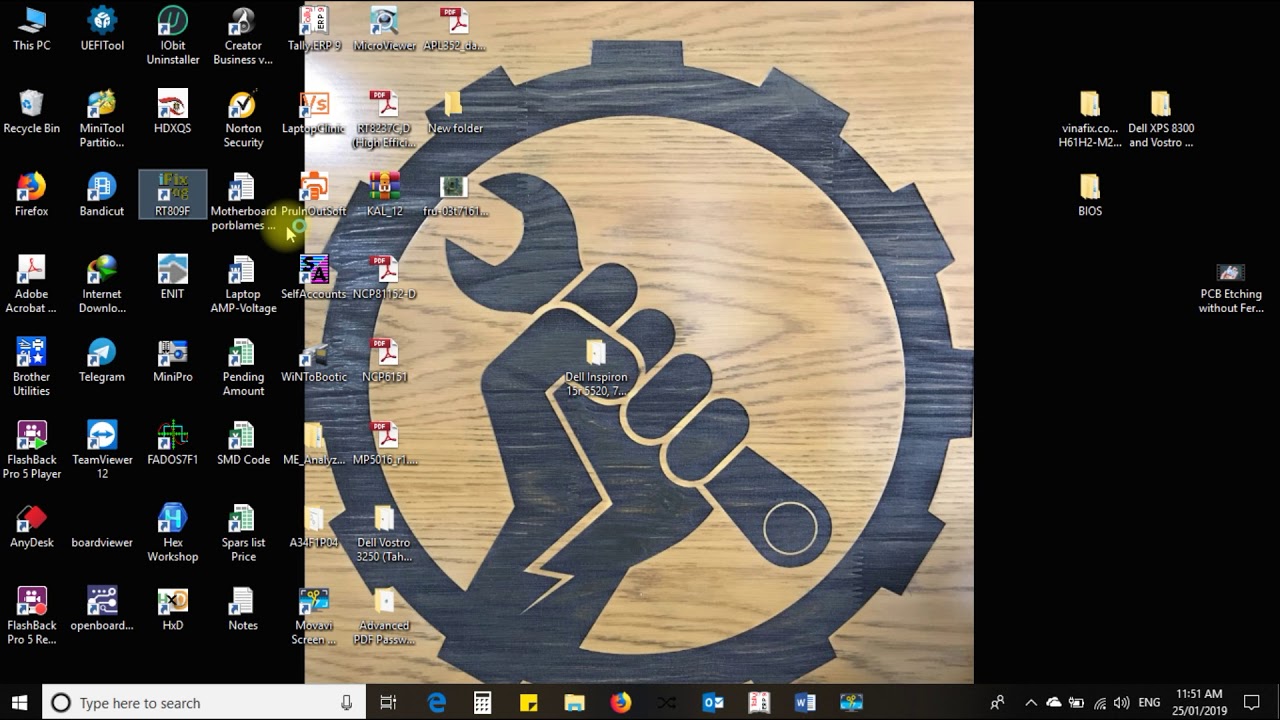
Task: Open NCP81152-D PDF
Action: coord(385,278)
